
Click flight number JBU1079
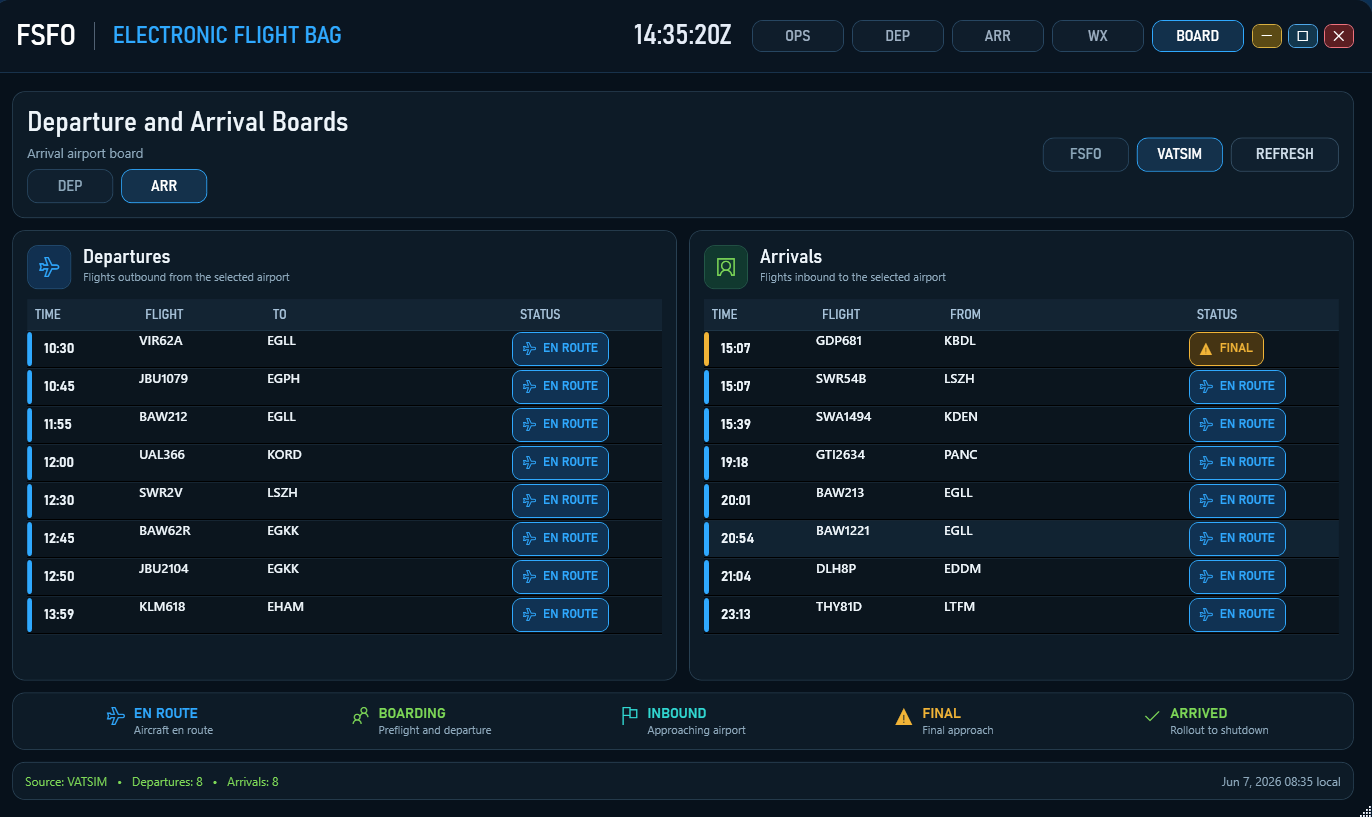point(164,379)
